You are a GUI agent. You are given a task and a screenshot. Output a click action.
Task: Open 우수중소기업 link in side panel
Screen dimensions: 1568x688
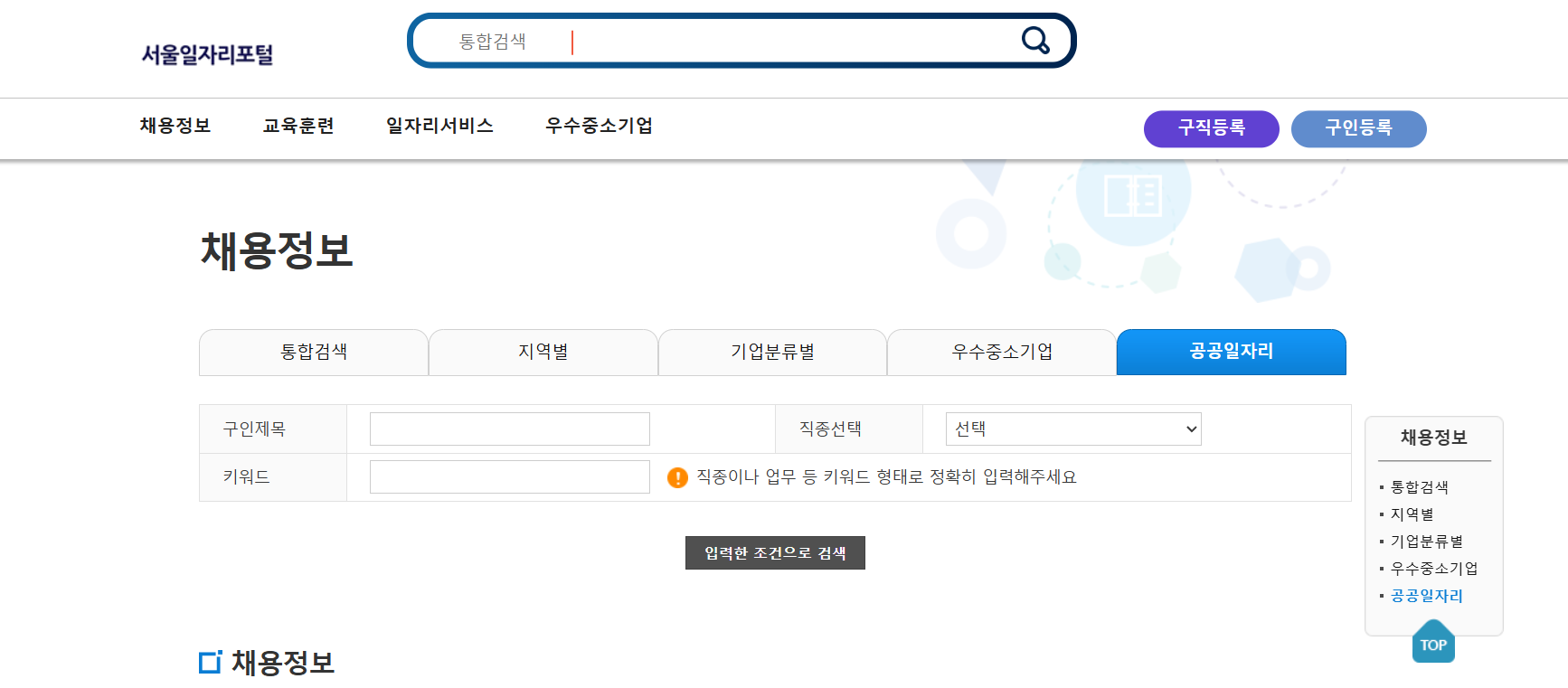(x=1434, y=569)
